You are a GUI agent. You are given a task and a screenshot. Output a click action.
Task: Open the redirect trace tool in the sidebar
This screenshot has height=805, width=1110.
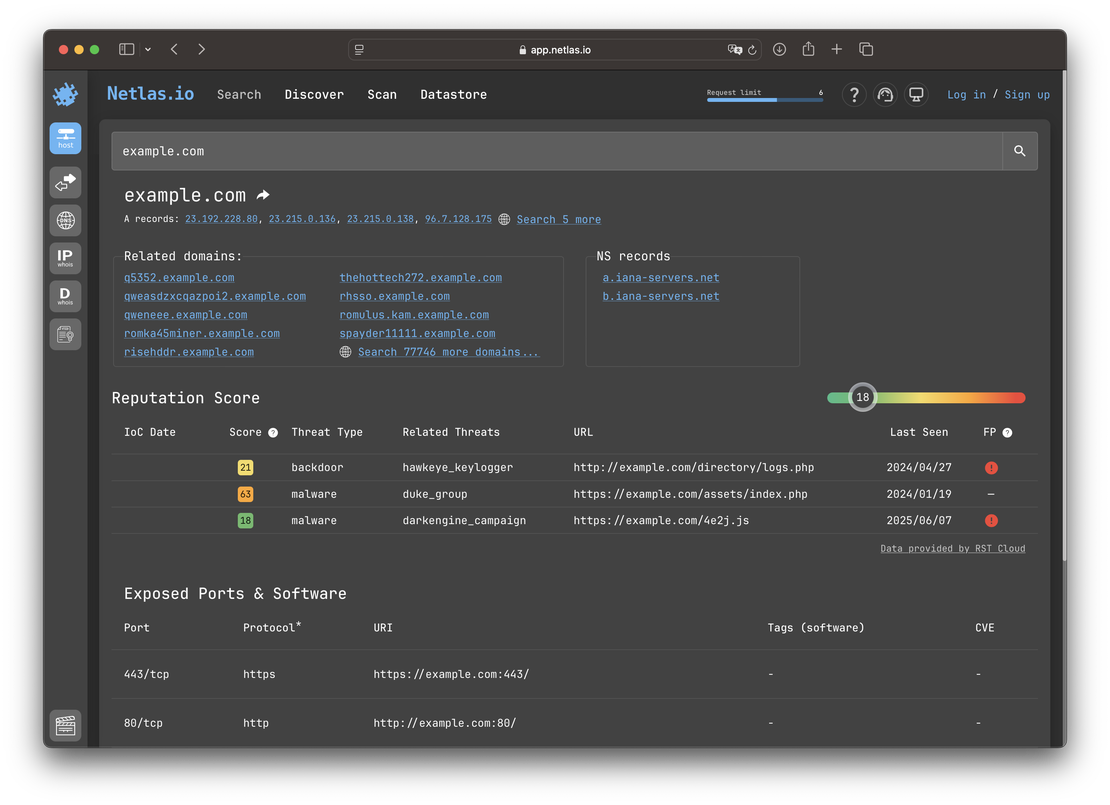(64, 182)
